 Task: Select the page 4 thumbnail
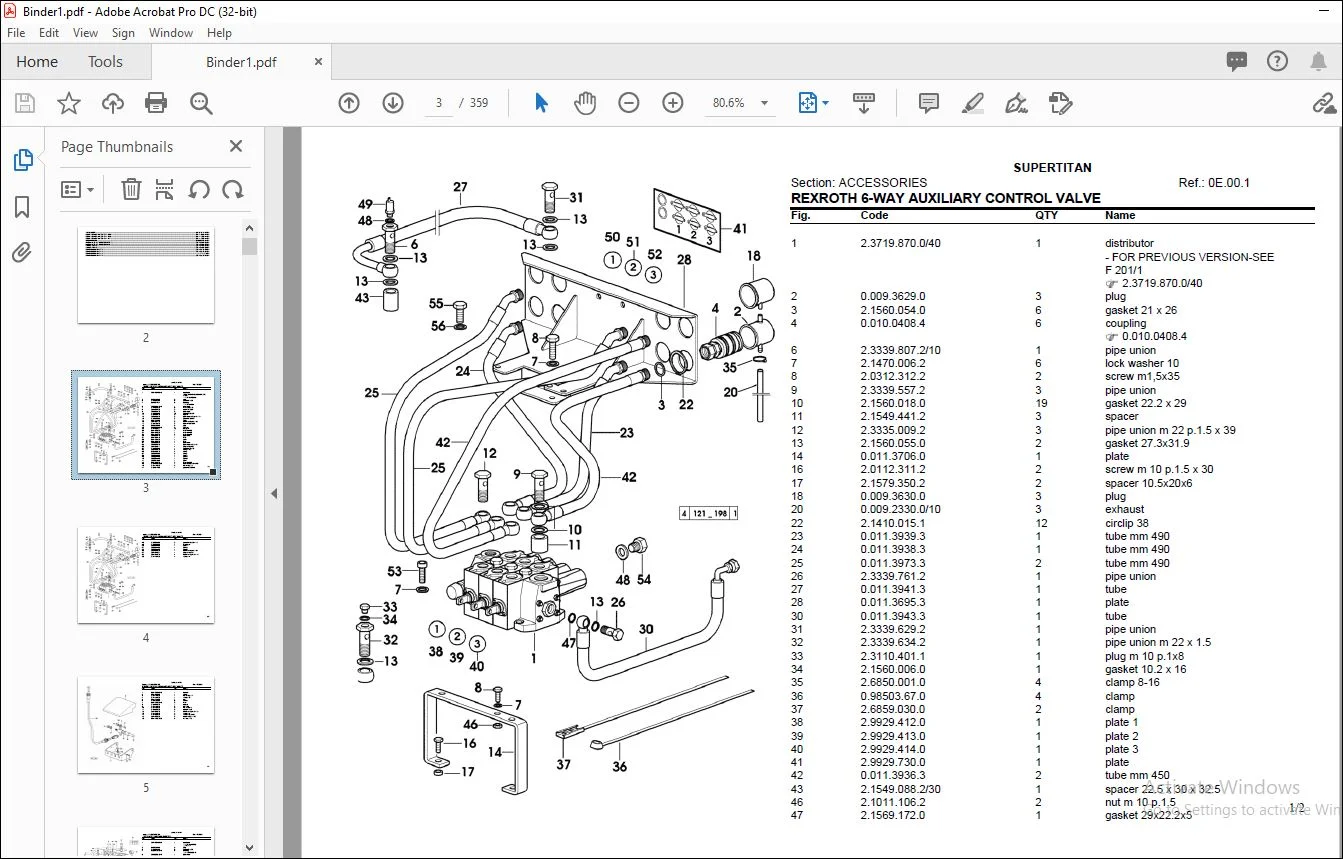point(146,575)
